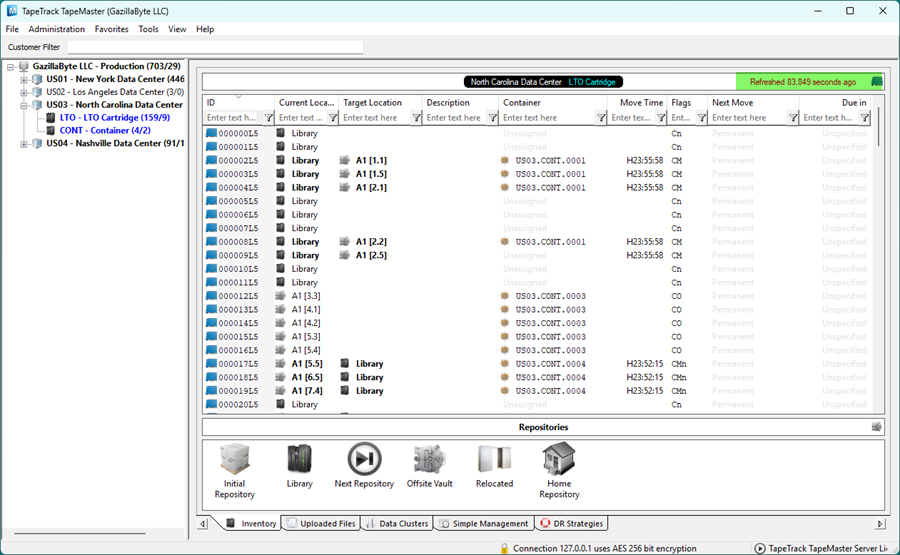
Task: Collapse the US03 - North Carolina Data Center node
Action: click(24, 106)
